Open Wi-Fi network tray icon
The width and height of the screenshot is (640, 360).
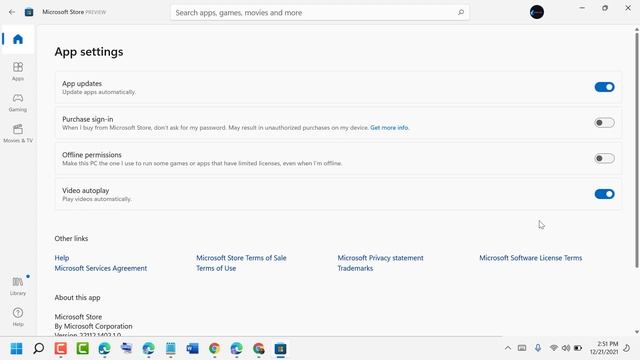point(553,348)
